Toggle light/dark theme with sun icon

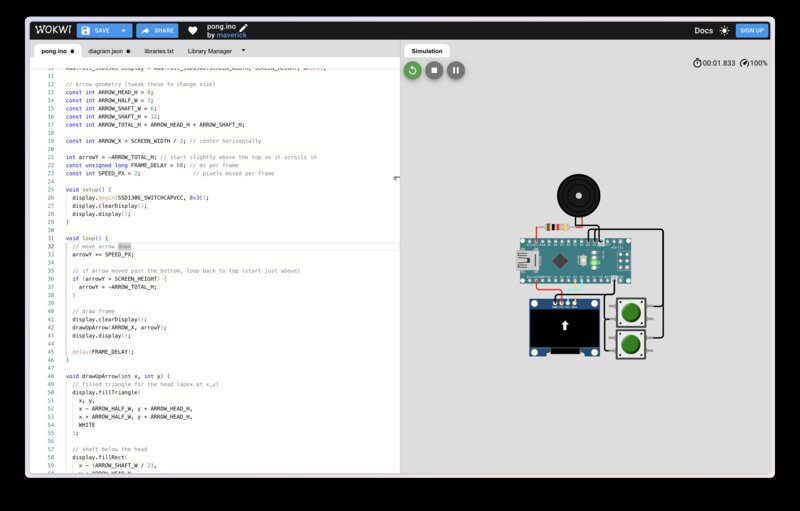[724, 30]
